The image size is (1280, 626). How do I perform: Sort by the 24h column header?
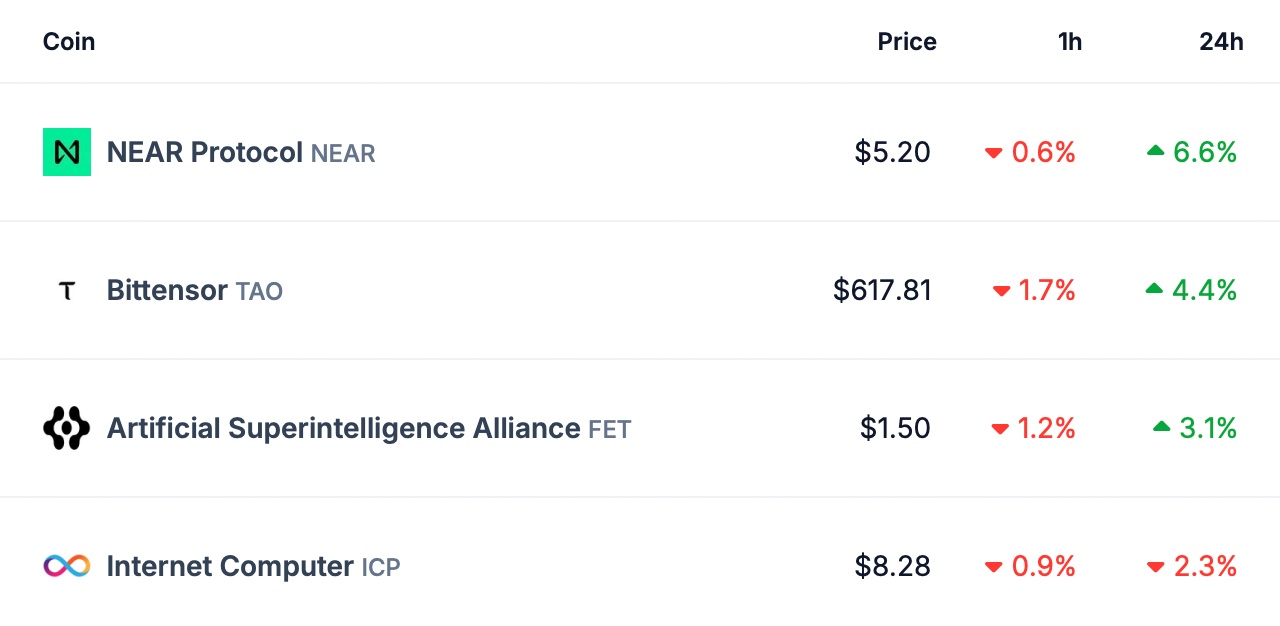(1221, 42)
